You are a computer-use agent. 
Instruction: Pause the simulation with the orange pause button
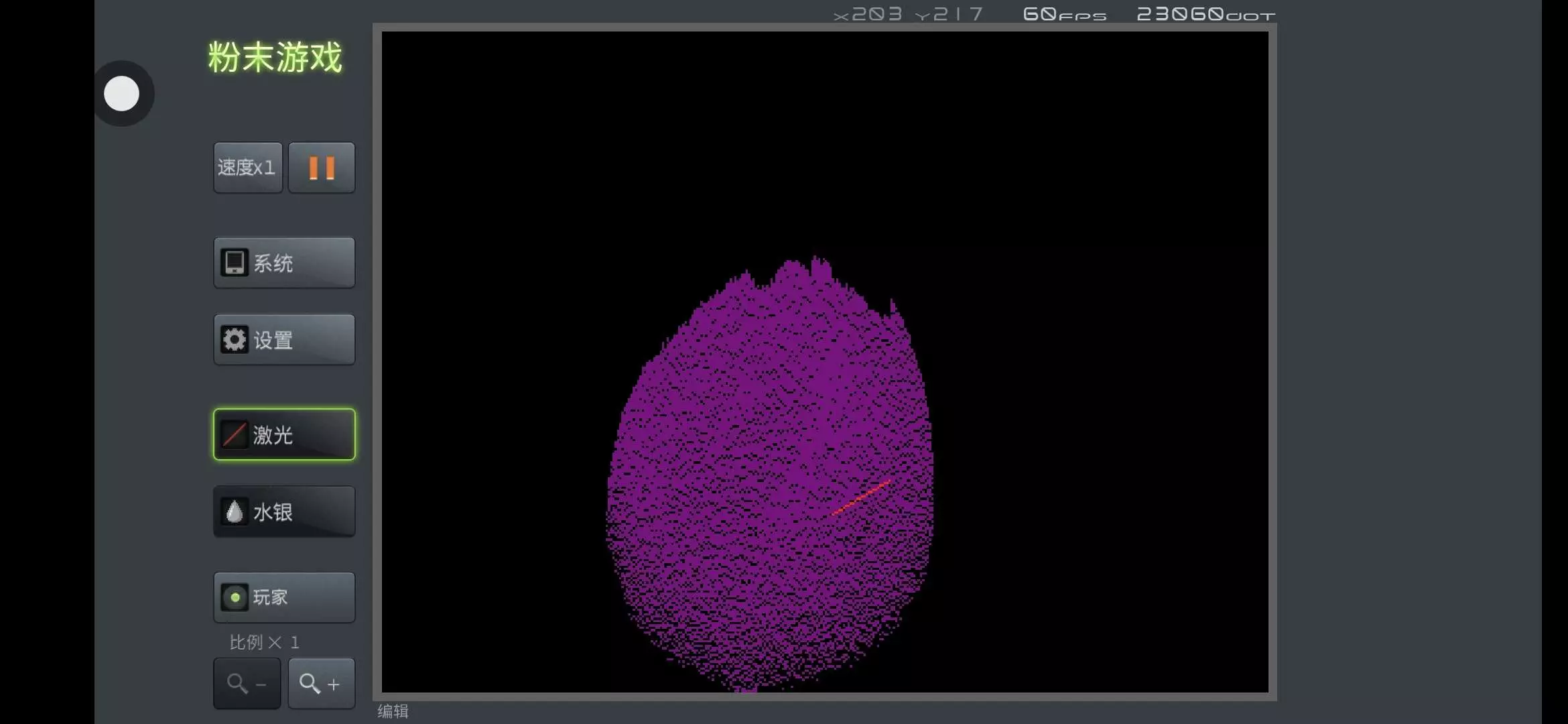tap(322, 168)
